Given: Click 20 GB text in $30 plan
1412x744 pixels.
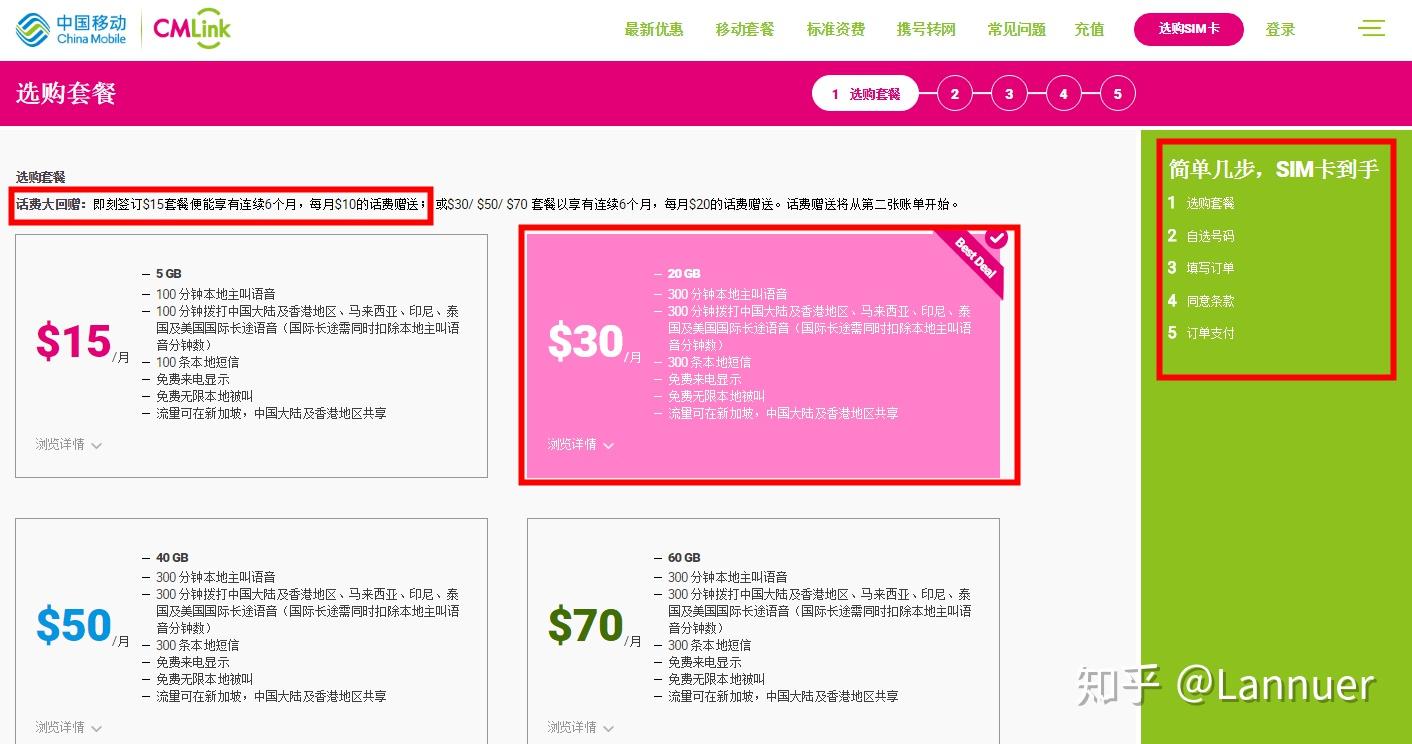Looking at the screenshot, I should [x=684, y=274].
